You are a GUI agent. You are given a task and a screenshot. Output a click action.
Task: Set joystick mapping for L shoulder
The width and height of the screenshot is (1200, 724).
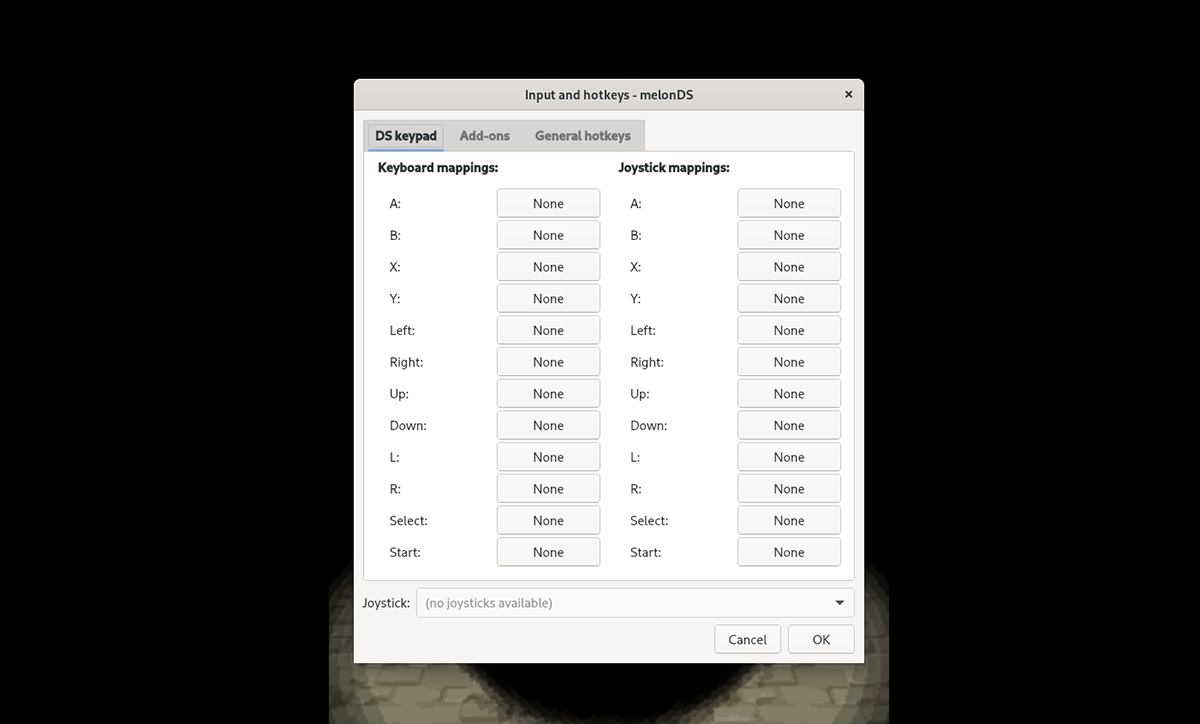click(x=789, y=457)
